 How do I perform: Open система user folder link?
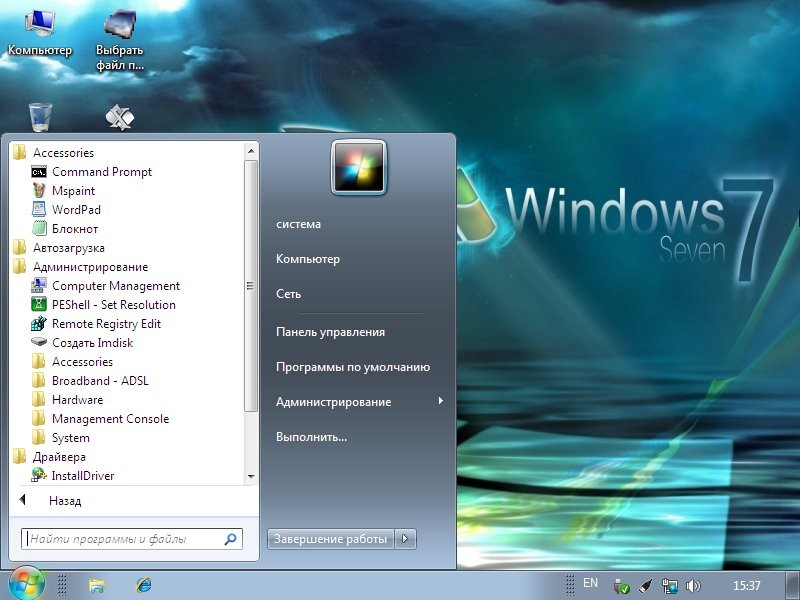point(298,224)
